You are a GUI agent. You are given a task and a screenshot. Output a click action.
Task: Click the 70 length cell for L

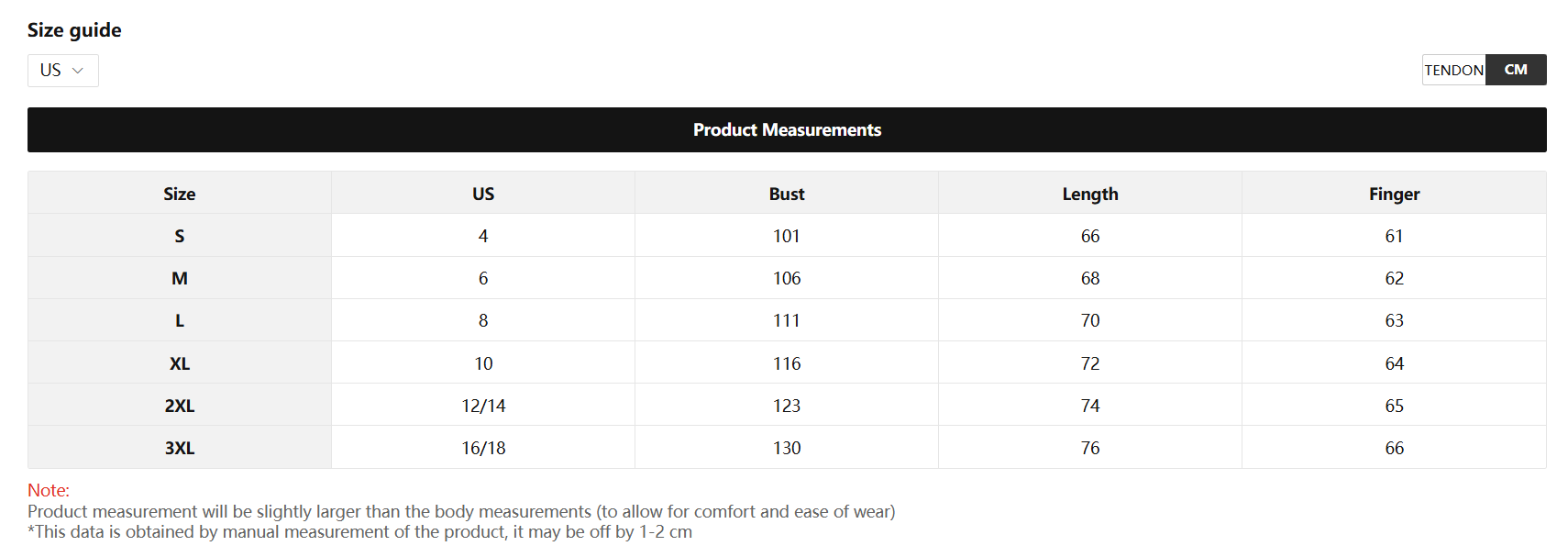tap(1090, 320)
